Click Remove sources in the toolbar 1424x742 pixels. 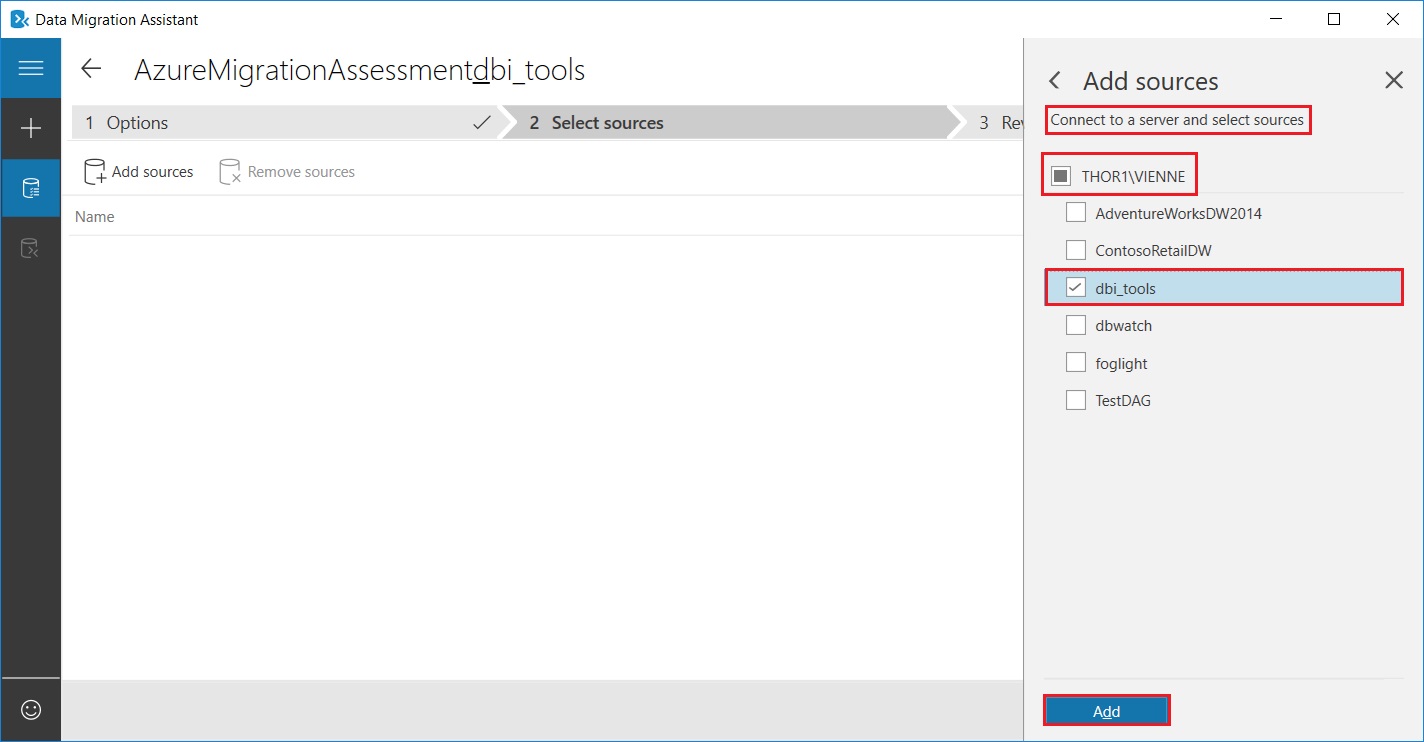[287, 172]
